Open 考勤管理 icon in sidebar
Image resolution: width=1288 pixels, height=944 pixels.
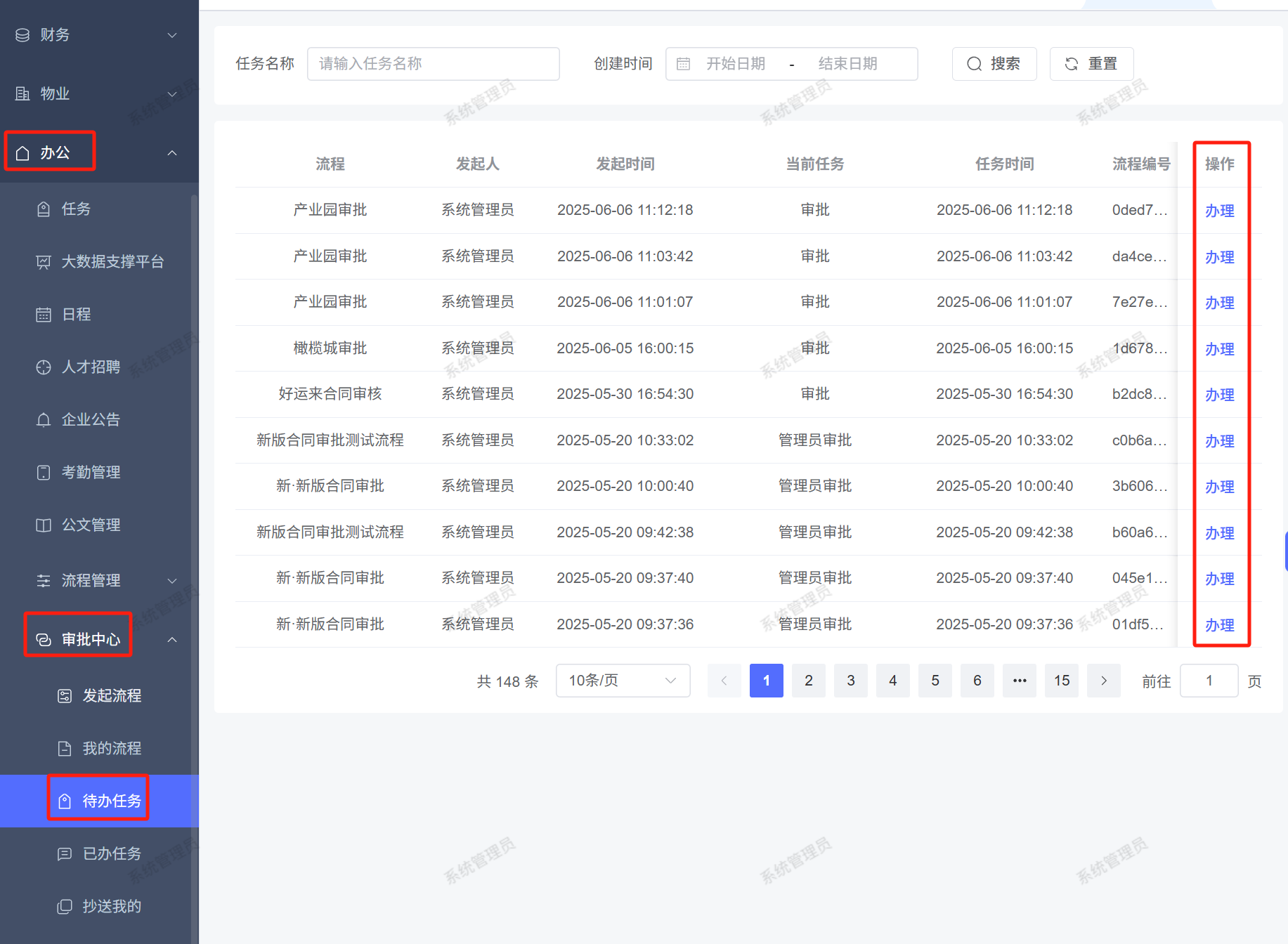44,473
